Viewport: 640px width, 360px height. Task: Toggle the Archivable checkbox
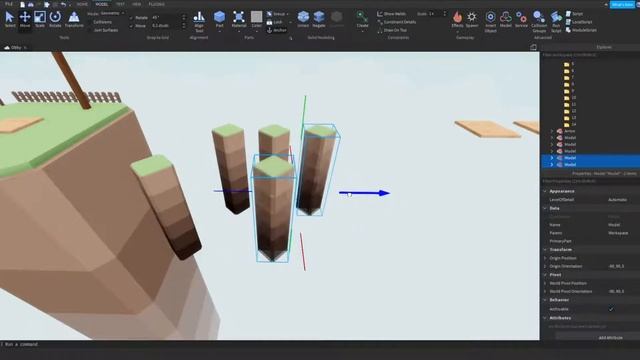pyautogui.click(x=611, y=309)
